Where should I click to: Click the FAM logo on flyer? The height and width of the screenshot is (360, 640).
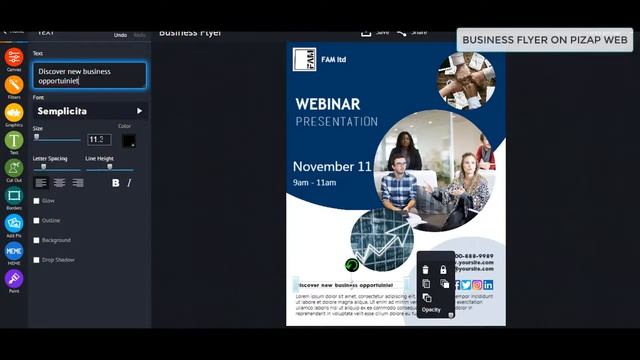(x=304, y=60)
